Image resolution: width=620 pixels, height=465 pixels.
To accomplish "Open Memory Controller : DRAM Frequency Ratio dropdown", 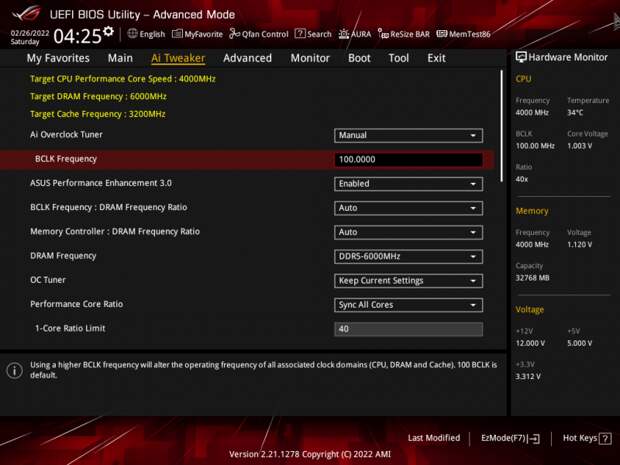I will (x=408, y=232).
